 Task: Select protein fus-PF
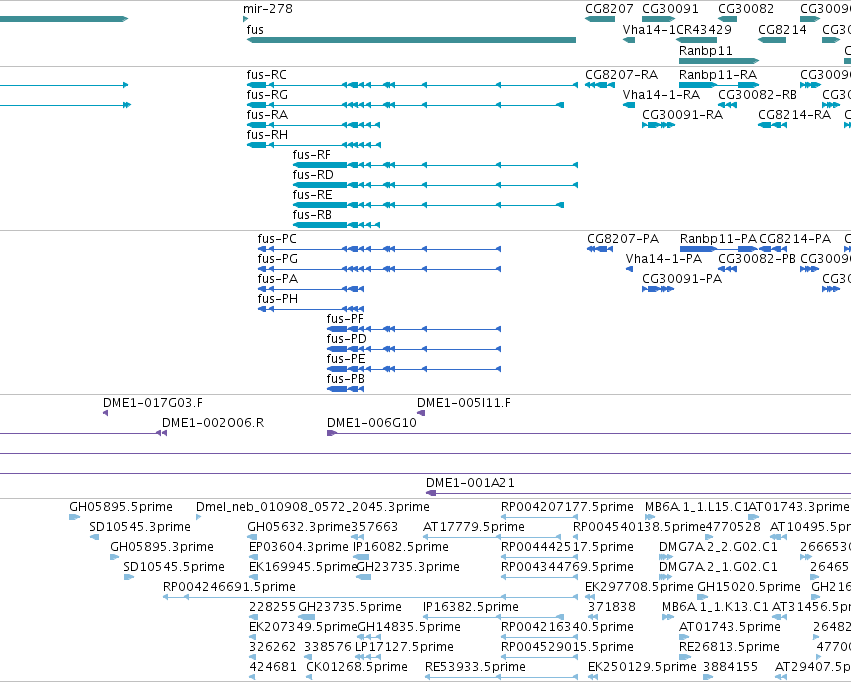pos(414,329)
